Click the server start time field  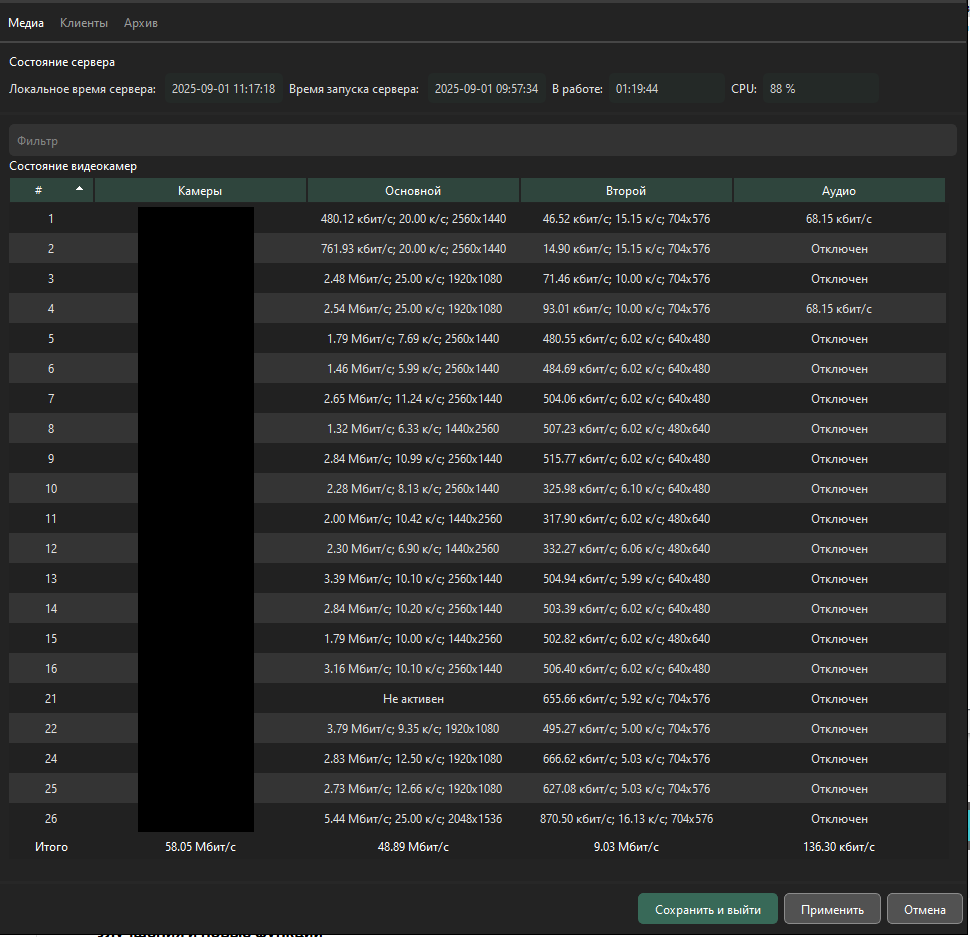[x=486, y=88]
